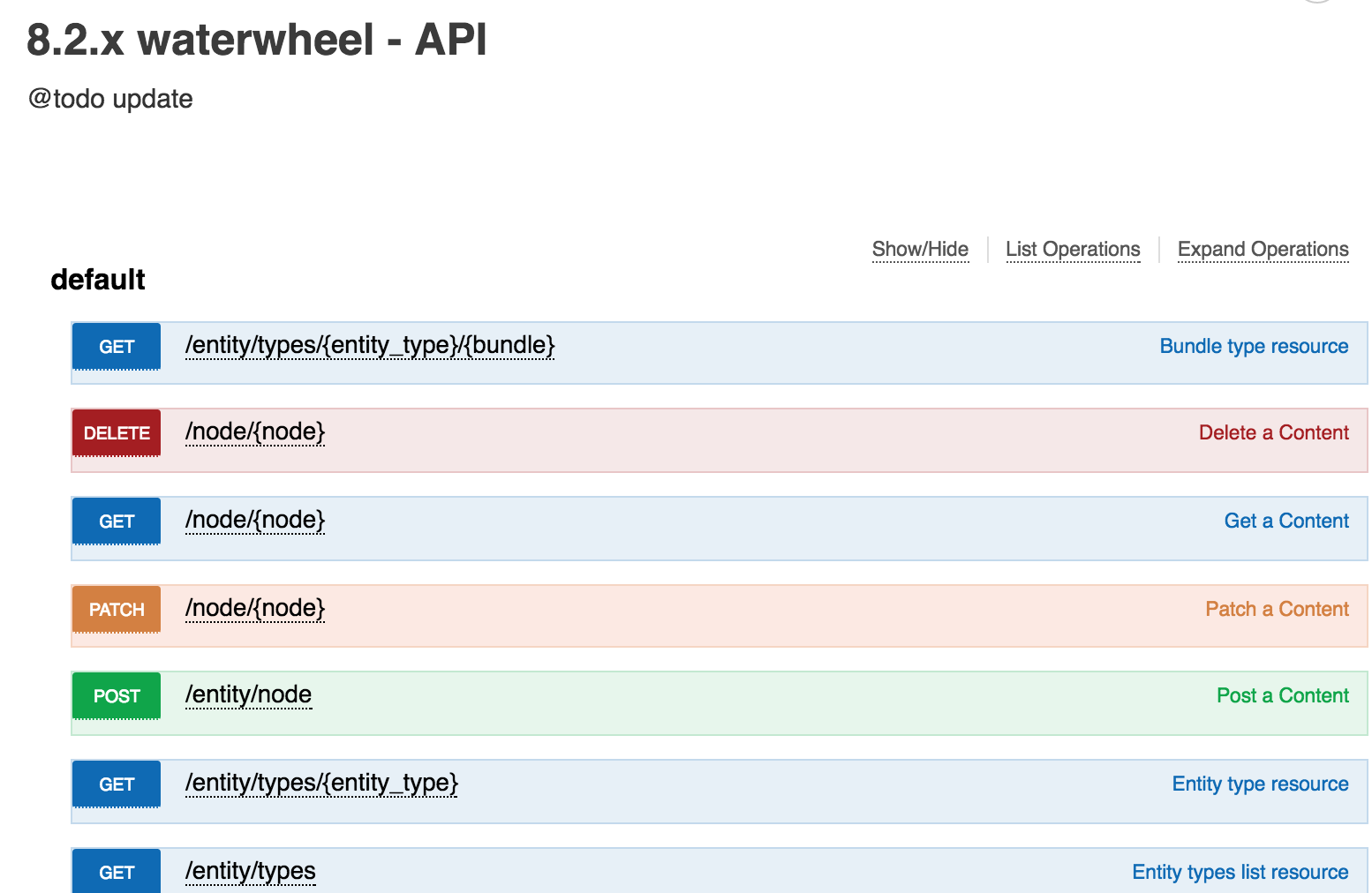The image size is (1372, 893).
Task: Expand the PATCH /node/{node} operation
Action: 254,608
